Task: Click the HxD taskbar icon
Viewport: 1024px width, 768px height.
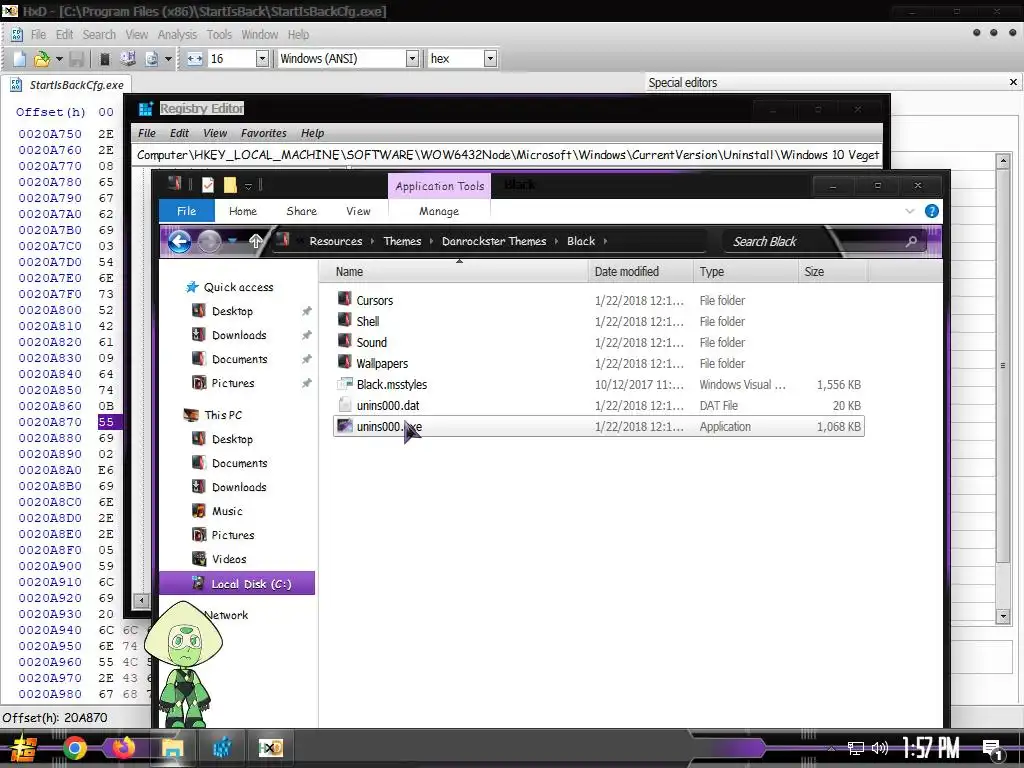Action: coord(270,748)
